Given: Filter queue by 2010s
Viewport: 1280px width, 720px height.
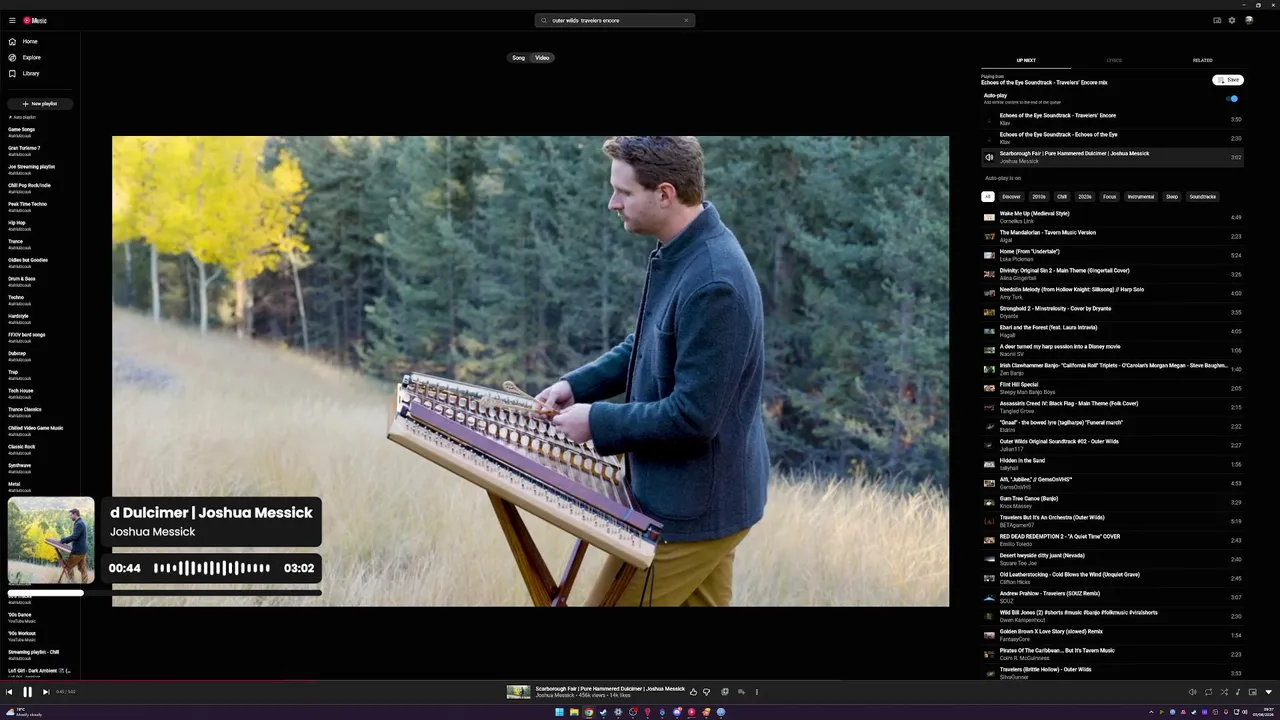Looking at the screenshot, I should [1039, 197].
